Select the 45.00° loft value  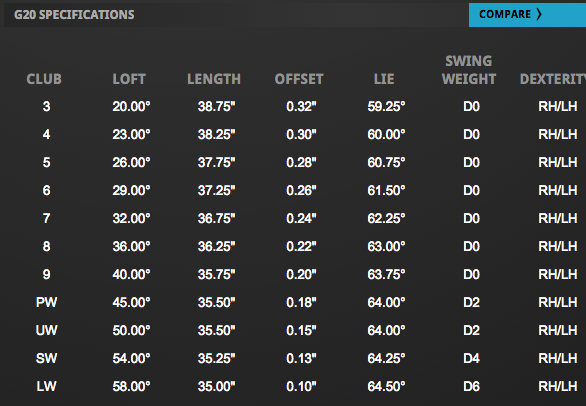[131, 302]
